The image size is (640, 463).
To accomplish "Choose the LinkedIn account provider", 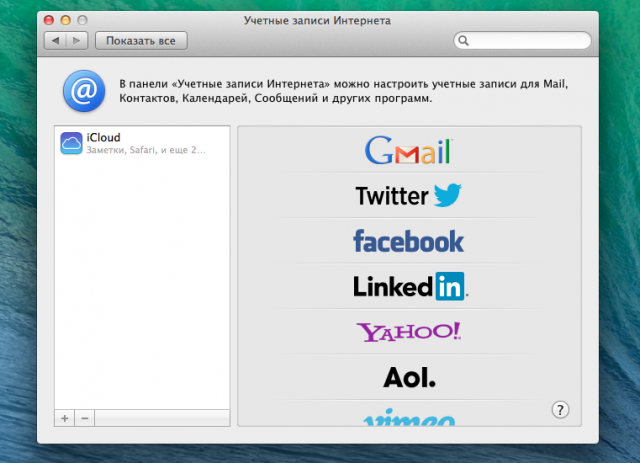I will (409, 286).
